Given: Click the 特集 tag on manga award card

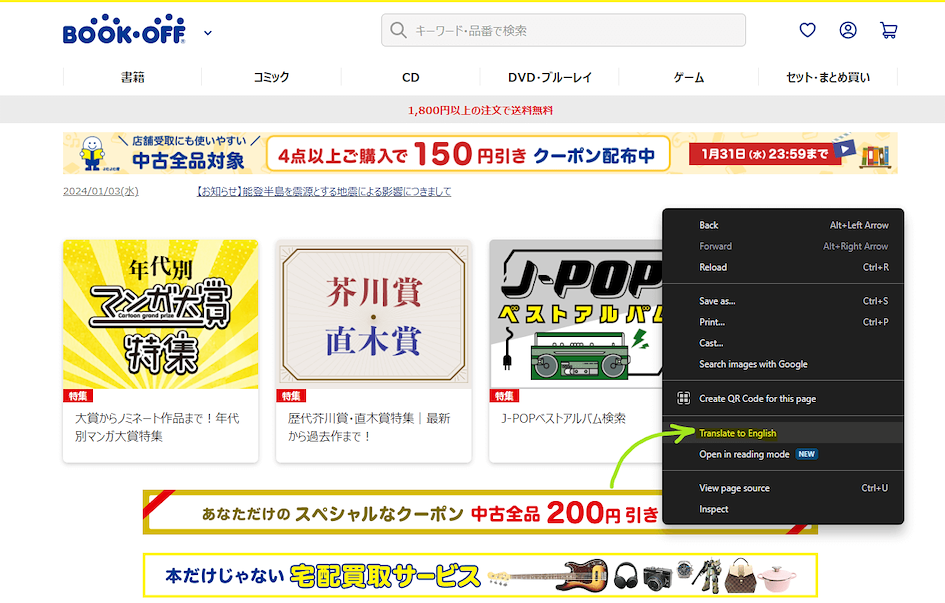Looking at the screenshot, I should [x=78, y=396].
